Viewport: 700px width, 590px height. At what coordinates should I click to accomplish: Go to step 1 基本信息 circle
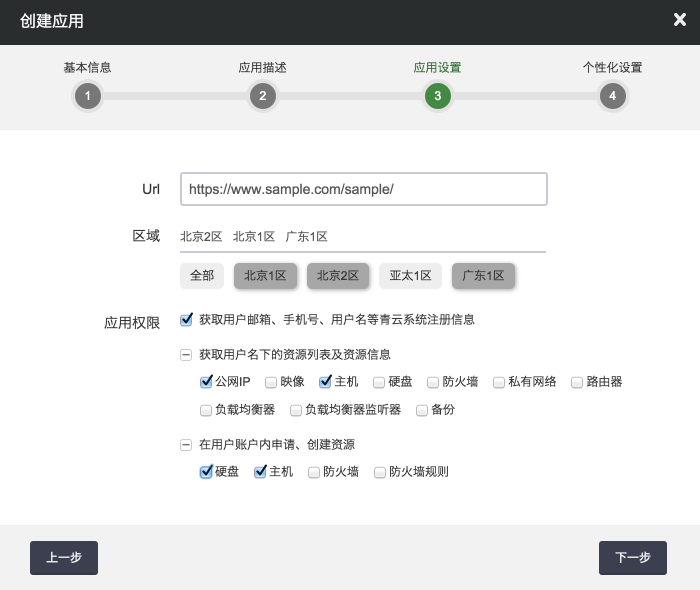point(87,96)
